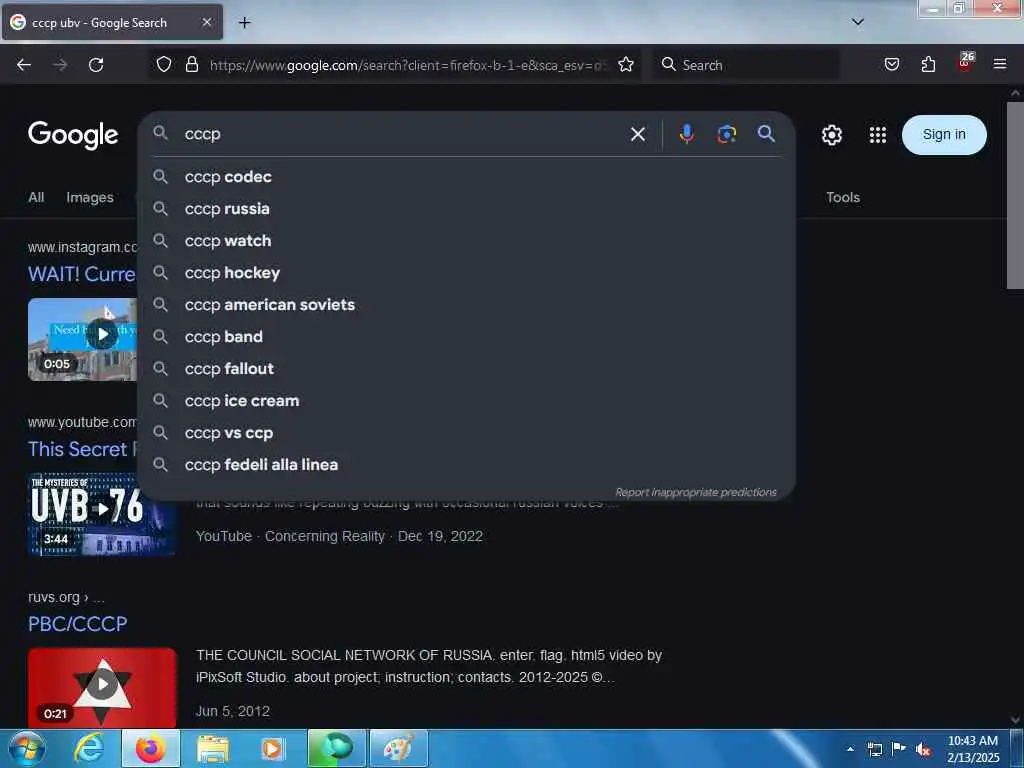Select suggestion 'cccp hockey'

click(x=466, y=272)
